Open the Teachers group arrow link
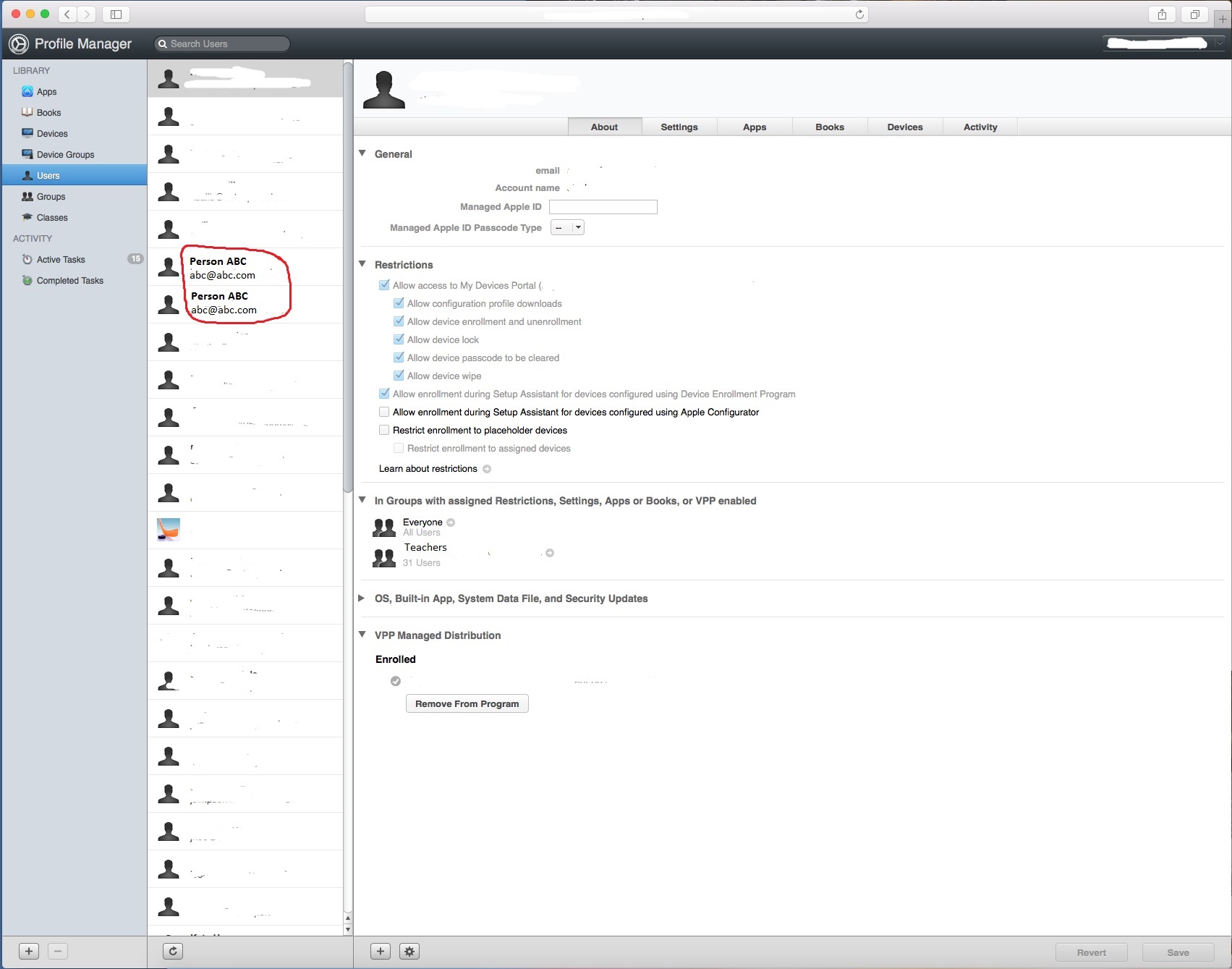This screenshot has width=1232, height=969. click(550, 553)
